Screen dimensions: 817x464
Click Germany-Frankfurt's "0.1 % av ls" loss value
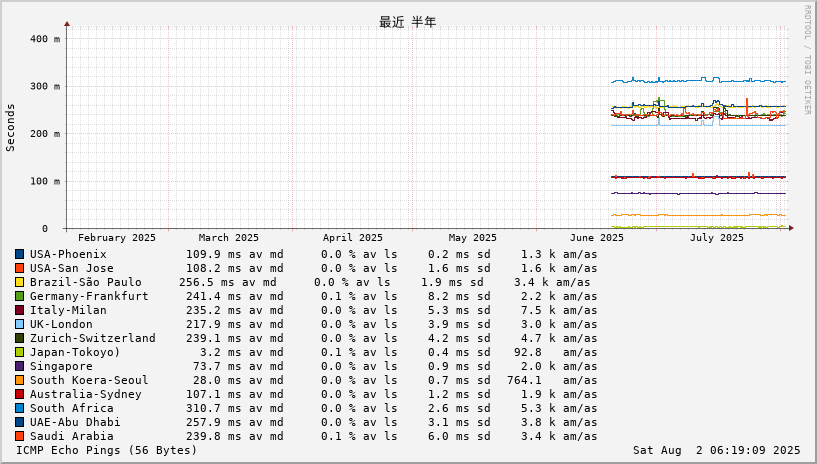coord(359,296)
